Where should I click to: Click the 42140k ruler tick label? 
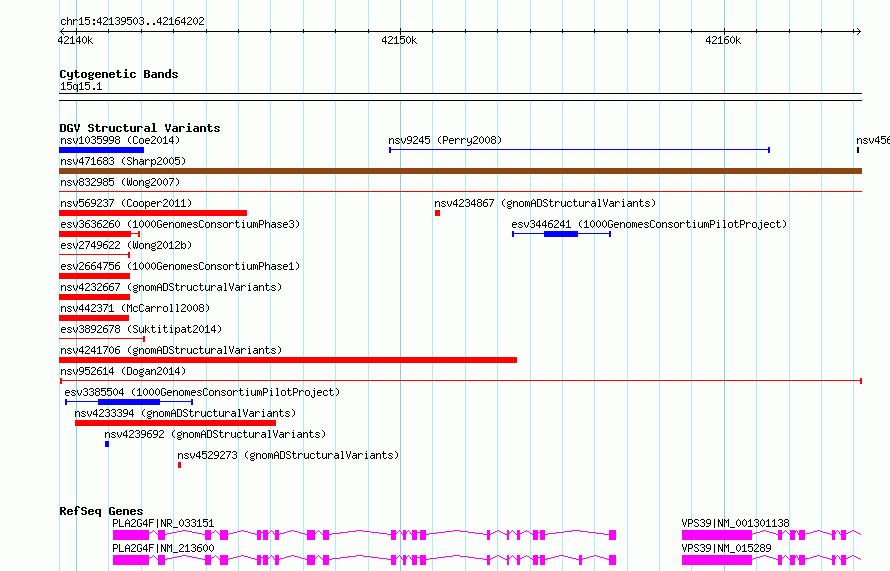click(x=75, y=40)
